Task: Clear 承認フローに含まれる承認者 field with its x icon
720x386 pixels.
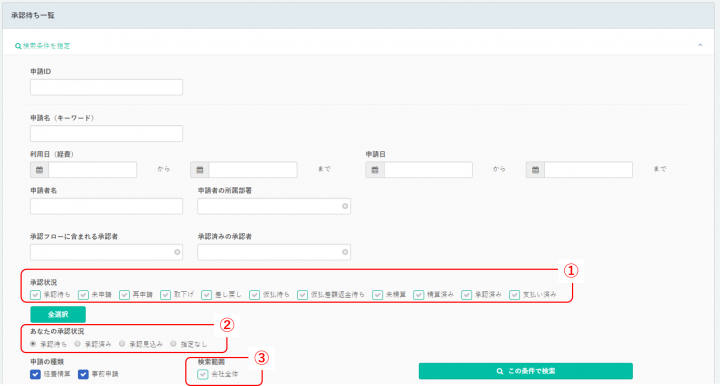Action: (x=177, y=252)
